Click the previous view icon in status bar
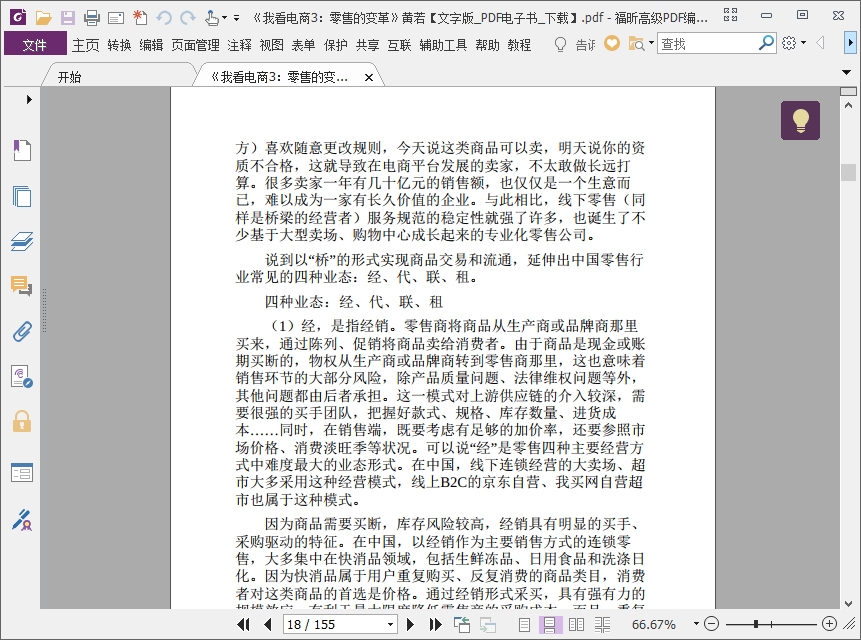Image resolution: width=861 pixels, height=640 pixels. (462, 624)
